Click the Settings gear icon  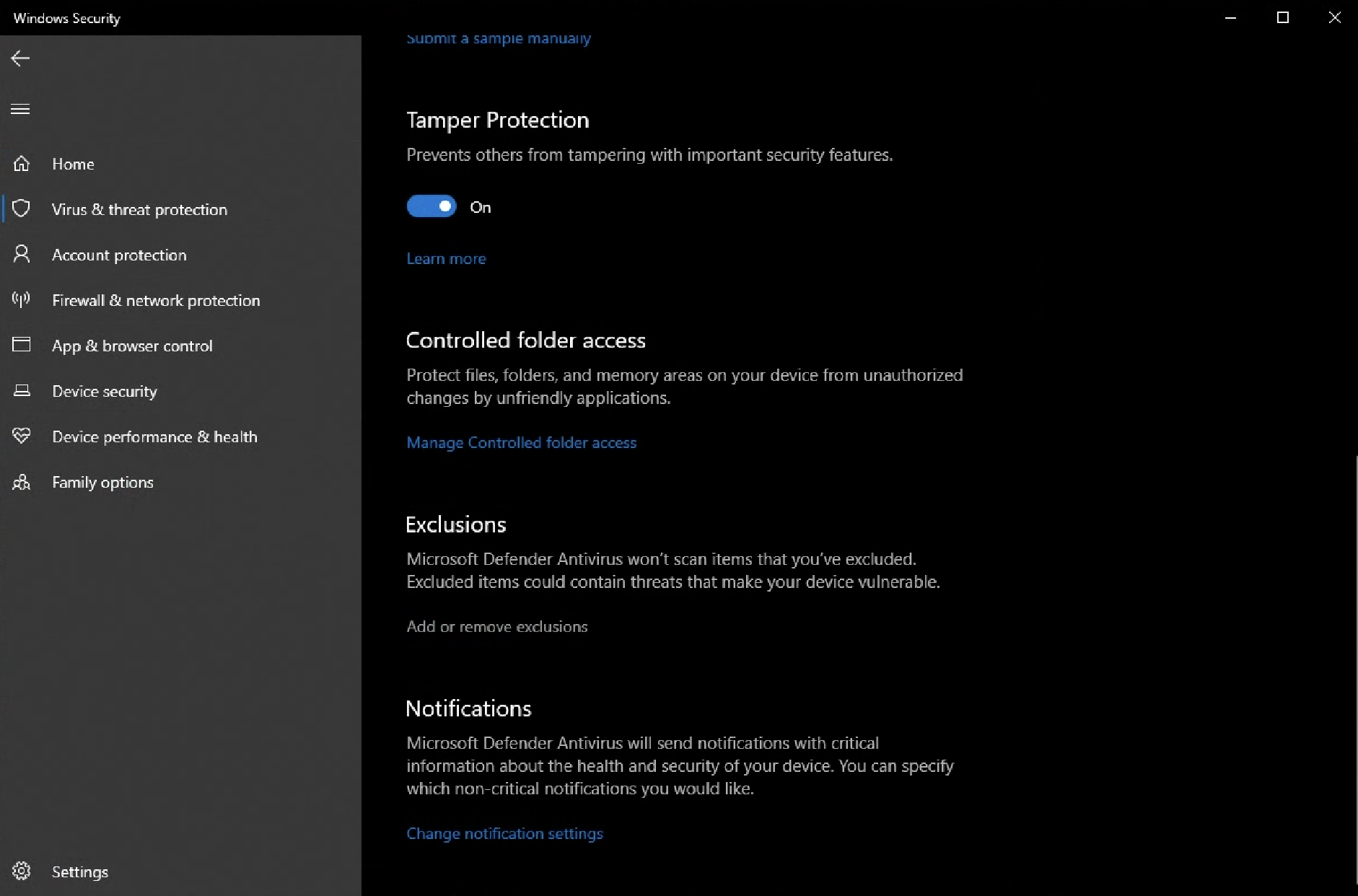(x=22, y=871)
